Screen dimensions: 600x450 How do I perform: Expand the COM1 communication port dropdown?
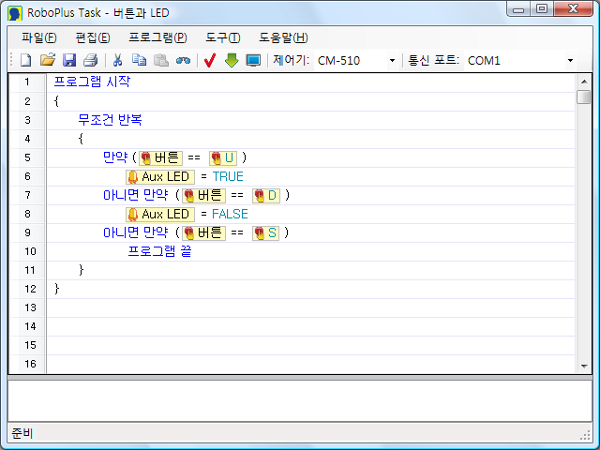[x=570, y=61]
